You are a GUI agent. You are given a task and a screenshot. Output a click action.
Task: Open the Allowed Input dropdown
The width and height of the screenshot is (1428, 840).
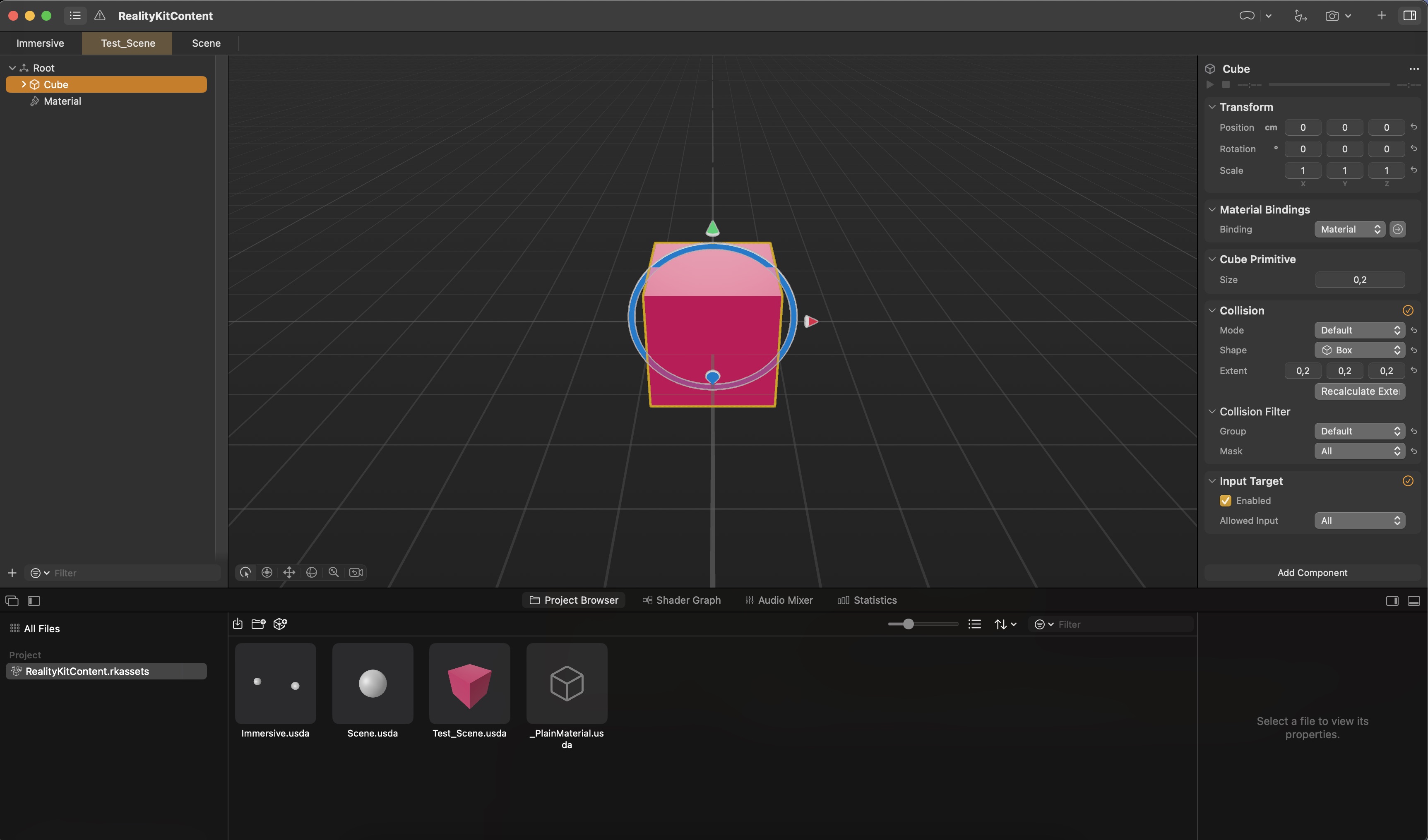[x=1359, y=520]
